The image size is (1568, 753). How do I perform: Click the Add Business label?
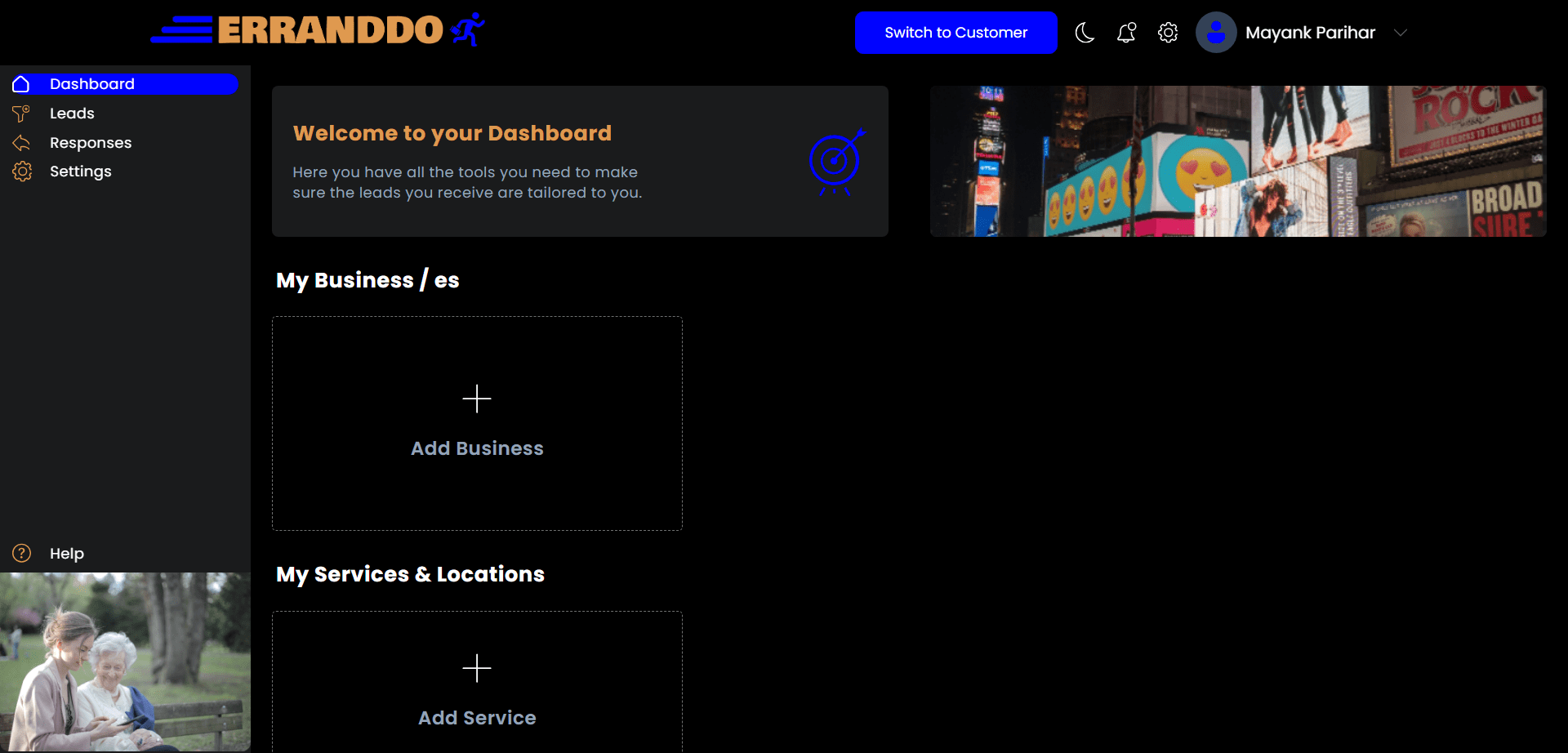tap(477, 448)
